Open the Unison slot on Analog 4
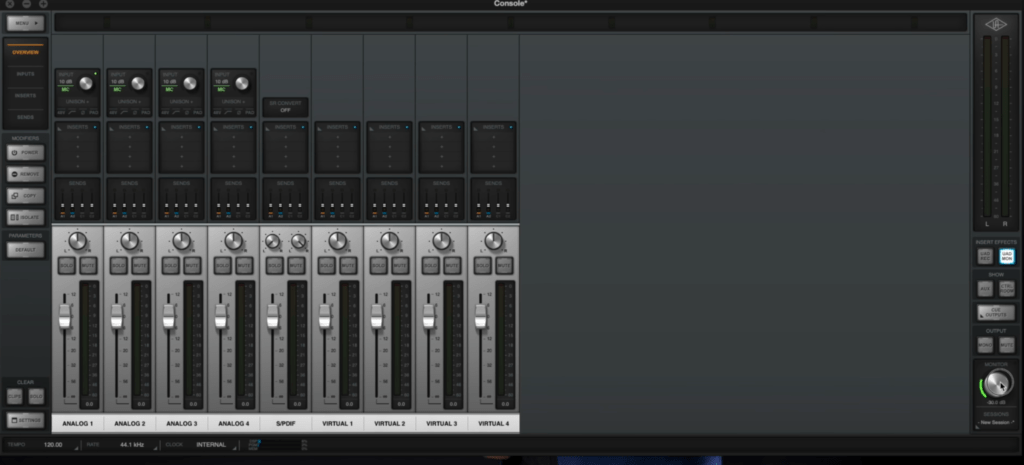This screenshot has height=465, width=1024. (x=234, y=102)
